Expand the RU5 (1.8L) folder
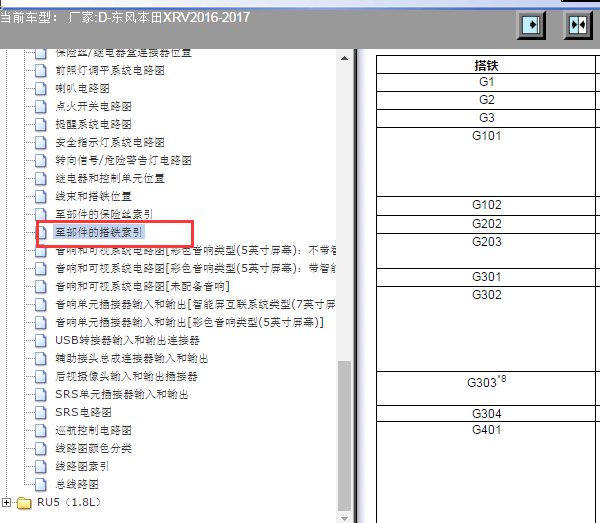 (x=7, y=503)
